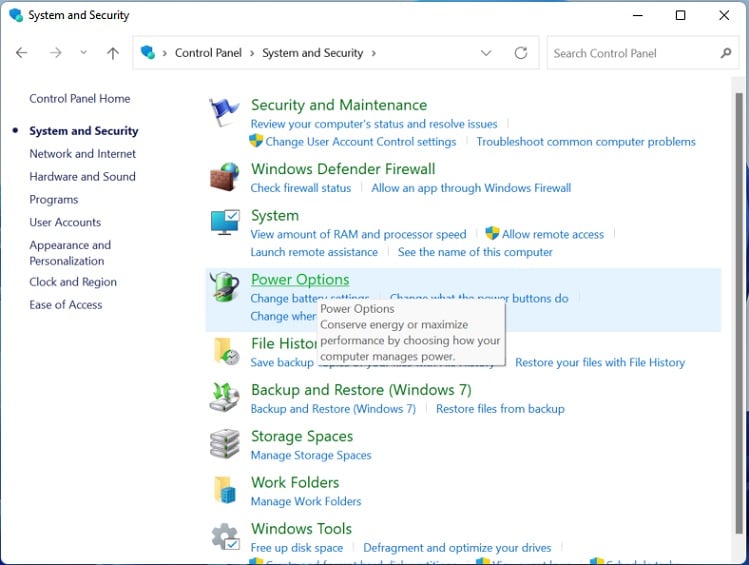This screenshot has width=749, height=565.
Task: Expand the chevron after Control Panel breadcrumb
Action: tap(252, 53)
